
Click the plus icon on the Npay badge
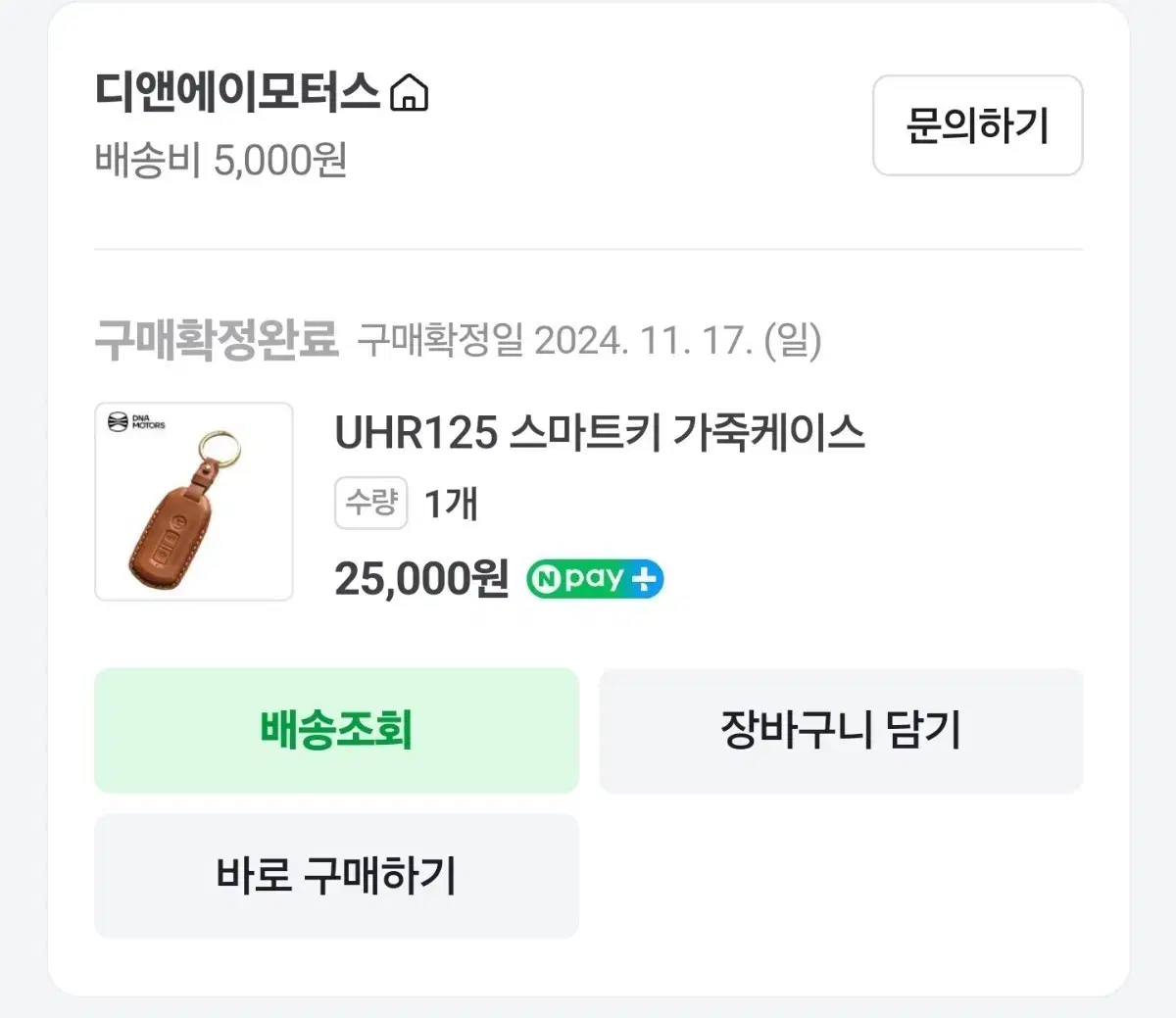pyautogui.click(x=645, y=578)
